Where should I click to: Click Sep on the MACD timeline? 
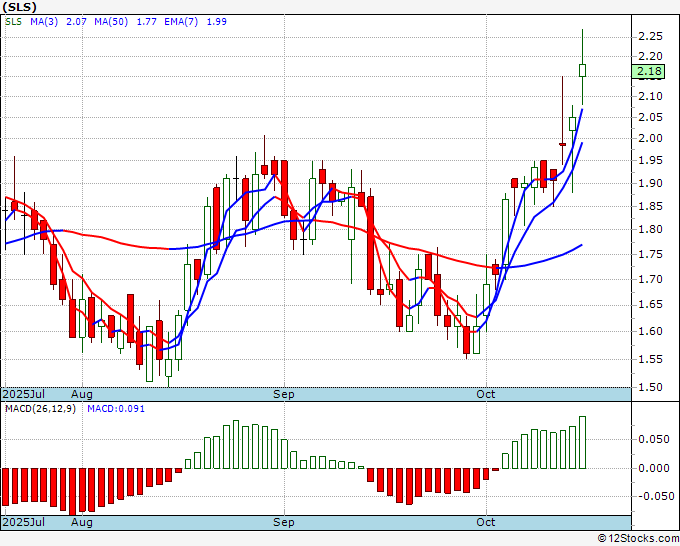tap(284, 522)
